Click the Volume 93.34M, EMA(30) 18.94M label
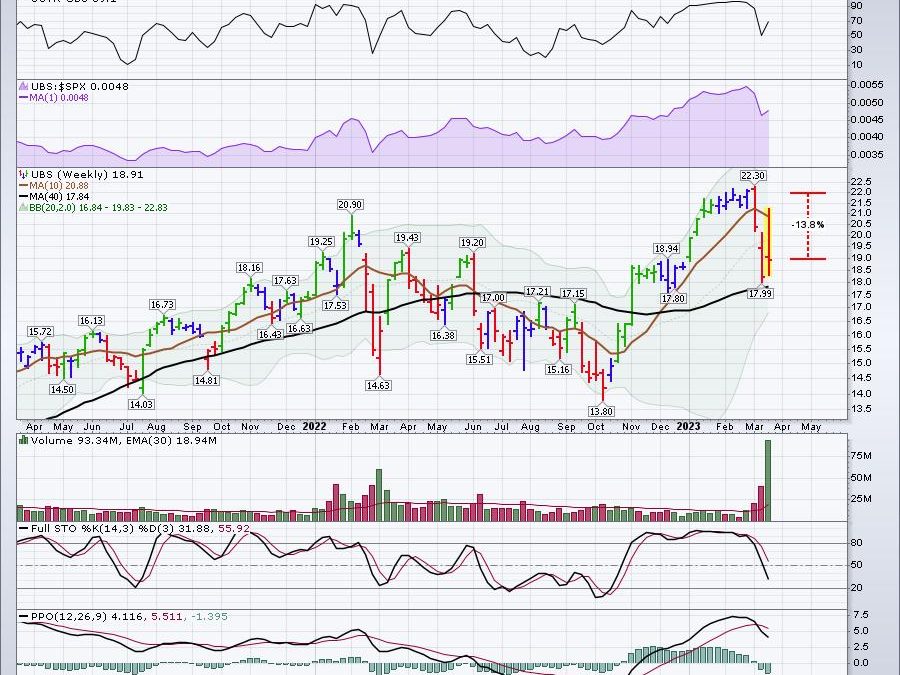Image resolution: width=900 pixels, height=675 pixels. (124, 440)
